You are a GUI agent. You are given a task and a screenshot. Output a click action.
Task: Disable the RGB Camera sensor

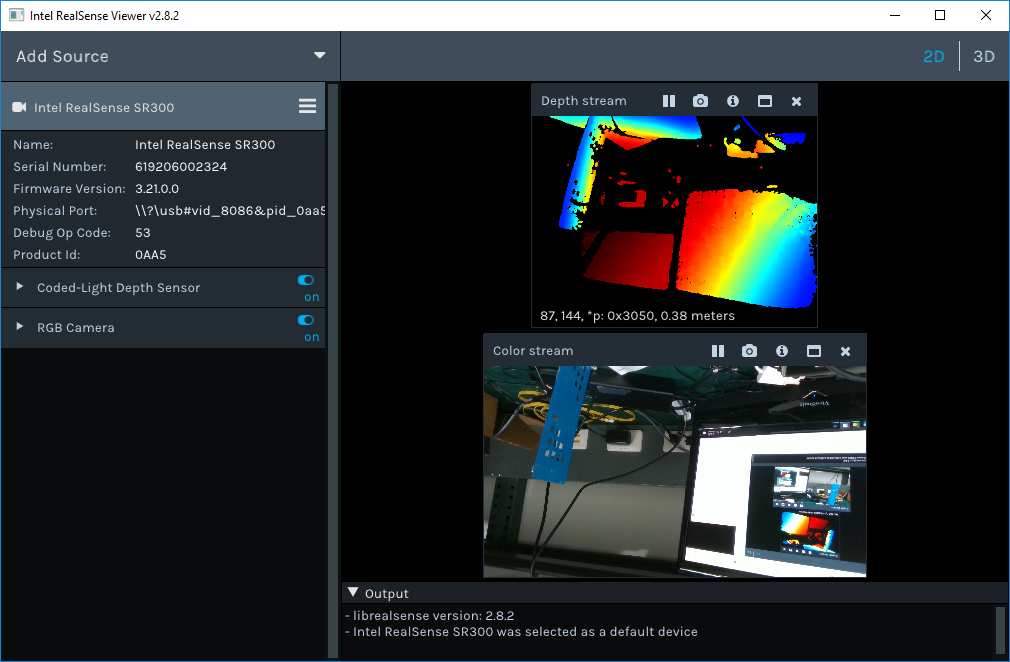pyautogui.click(x=306, y=321)
